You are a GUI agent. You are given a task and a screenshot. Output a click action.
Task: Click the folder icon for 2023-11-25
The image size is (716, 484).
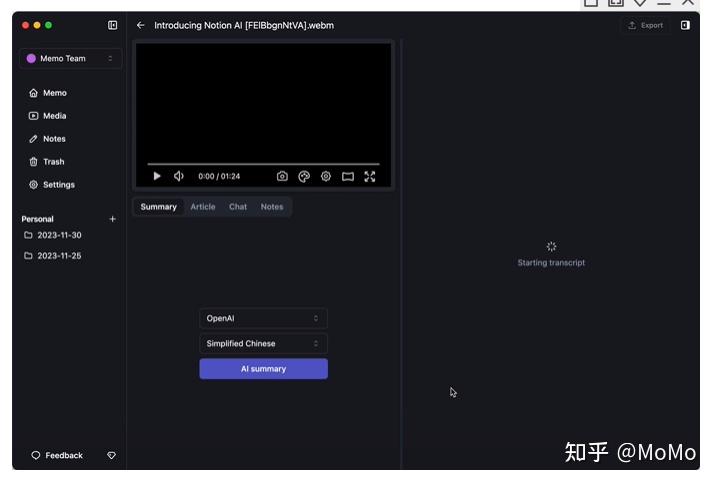(28, 256)
